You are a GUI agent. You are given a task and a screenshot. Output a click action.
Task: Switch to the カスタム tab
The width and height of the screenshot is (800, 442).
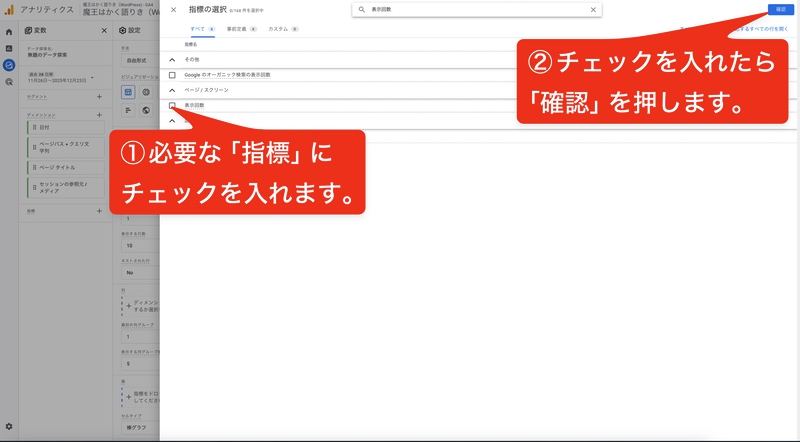(x=283, y=29)
